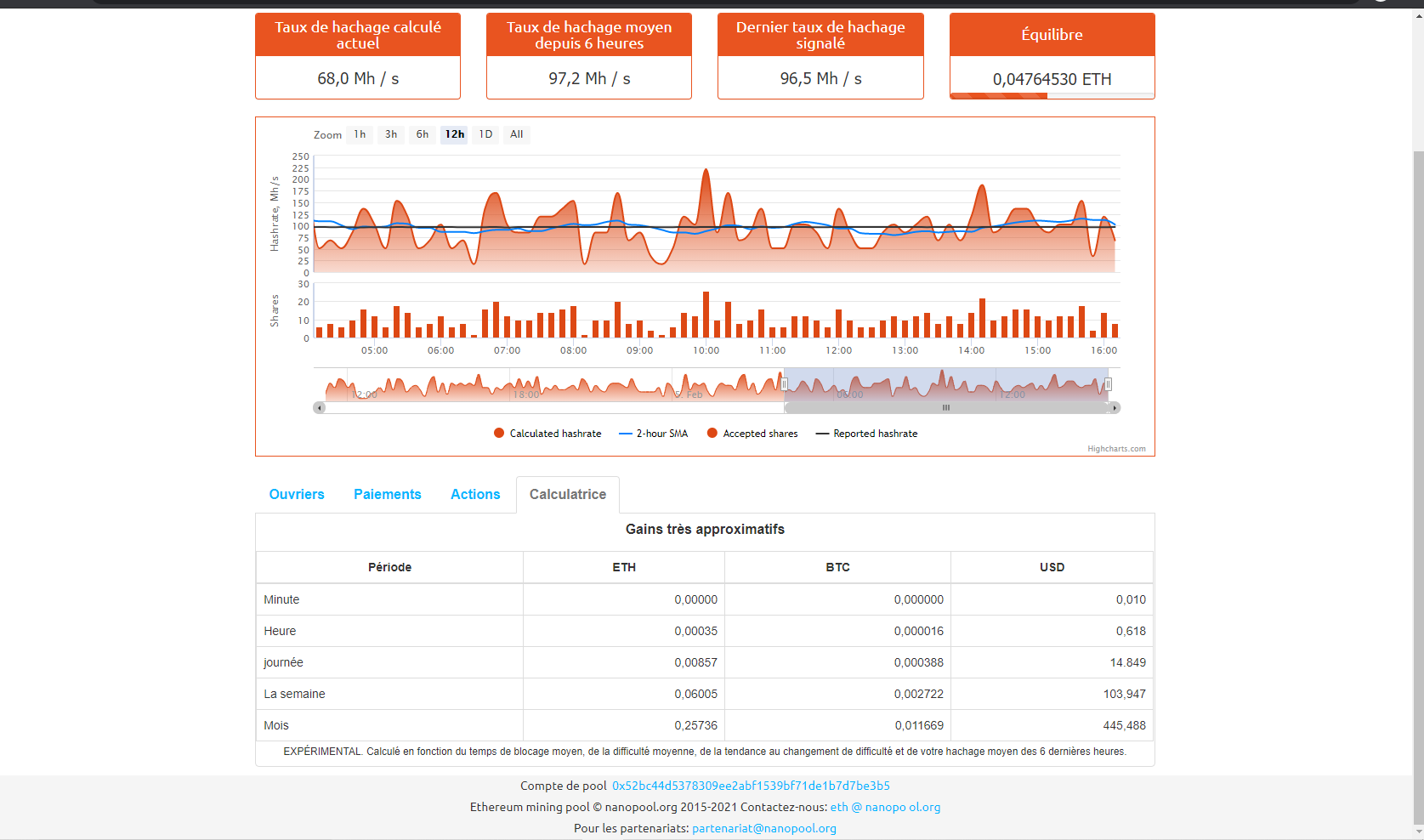The width and height of the screenshot is (1424, 840).
Task: Select the Calculatrice tab
Action: 568,495
